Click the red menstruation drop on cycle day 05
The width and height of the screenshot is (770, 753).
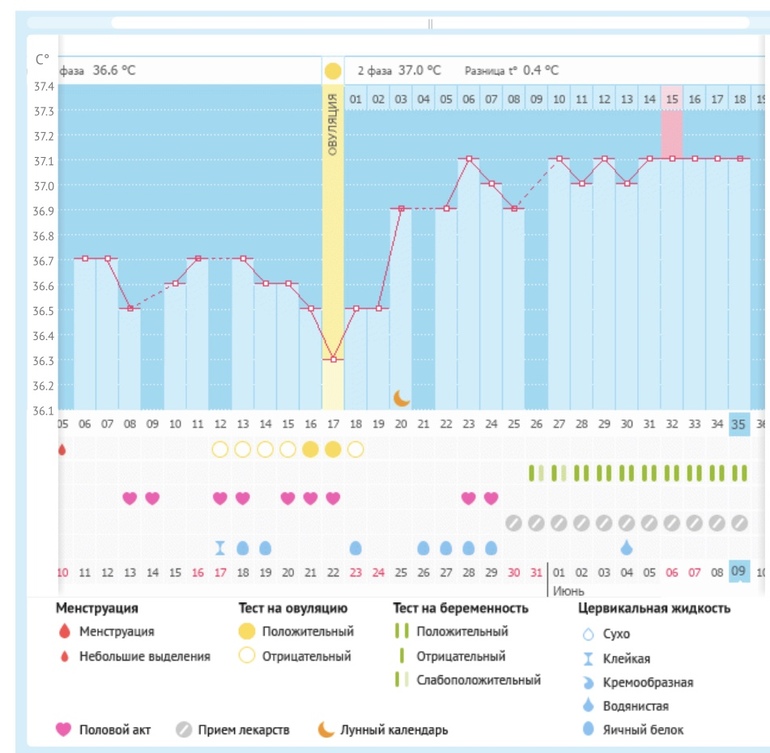click(x=62, y=449)
